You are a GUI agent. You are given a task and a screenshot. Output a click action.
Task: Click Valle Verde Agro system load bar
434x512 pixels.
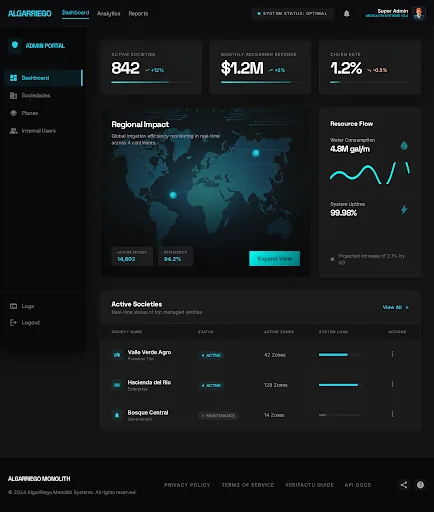click(x=340, y=355)
